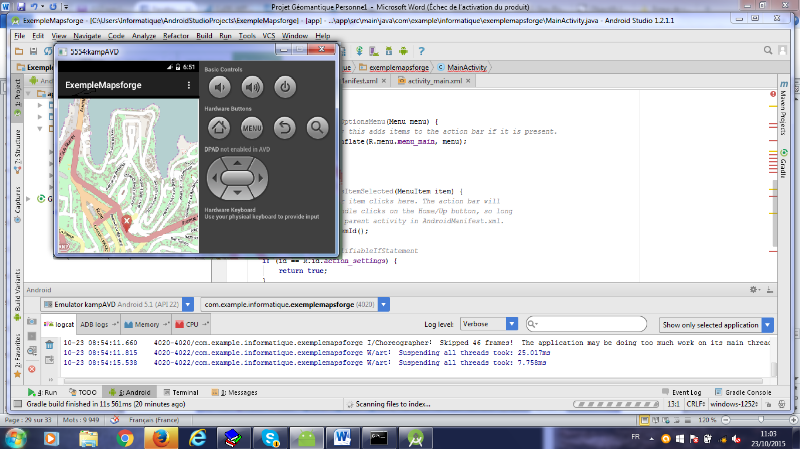Screen dimensions: 800x449
Task: Click the emulator power button
Action: click(x=285, y=88)
